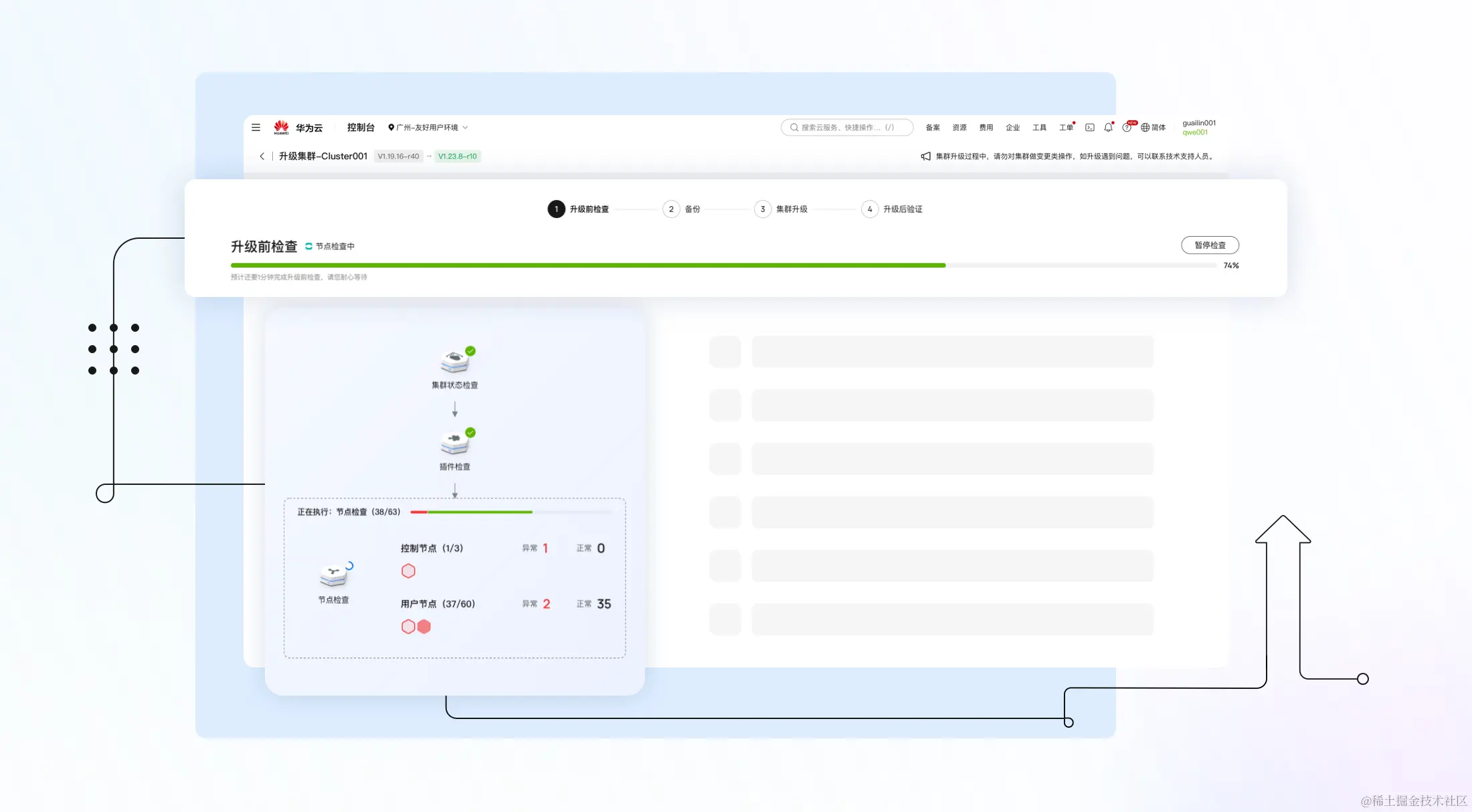
Task: Open the 费用 menu item
Action: coord(986,127)
